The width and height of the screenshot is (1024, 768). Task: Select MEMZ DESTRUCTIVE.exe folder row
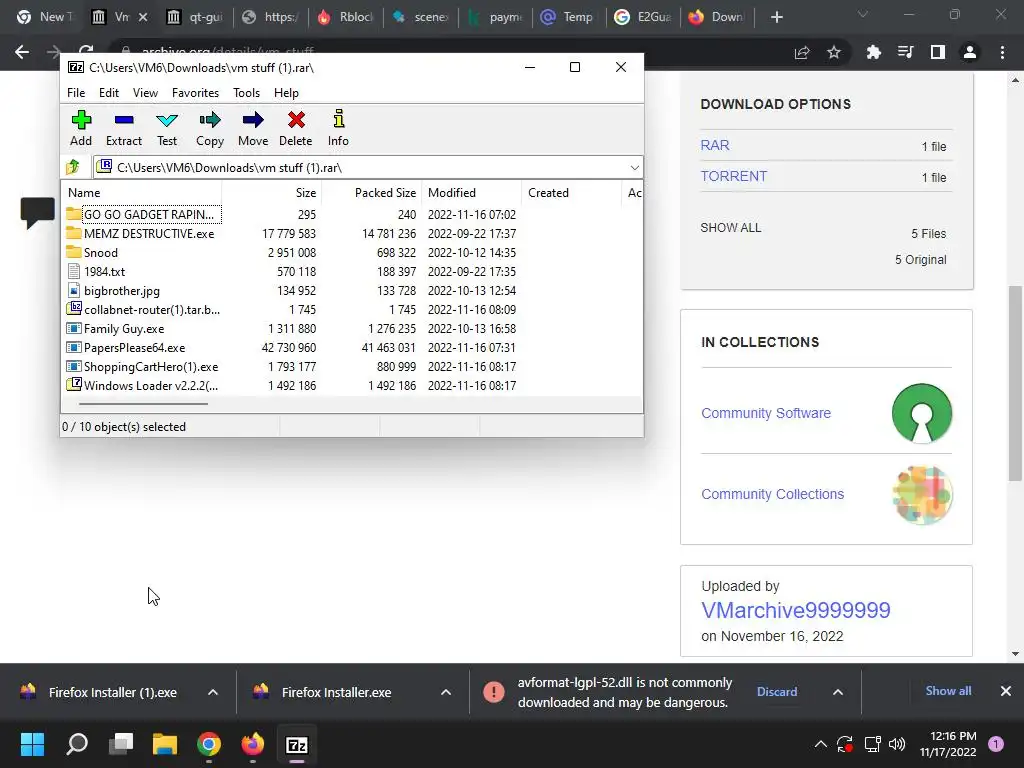point(351,234)
